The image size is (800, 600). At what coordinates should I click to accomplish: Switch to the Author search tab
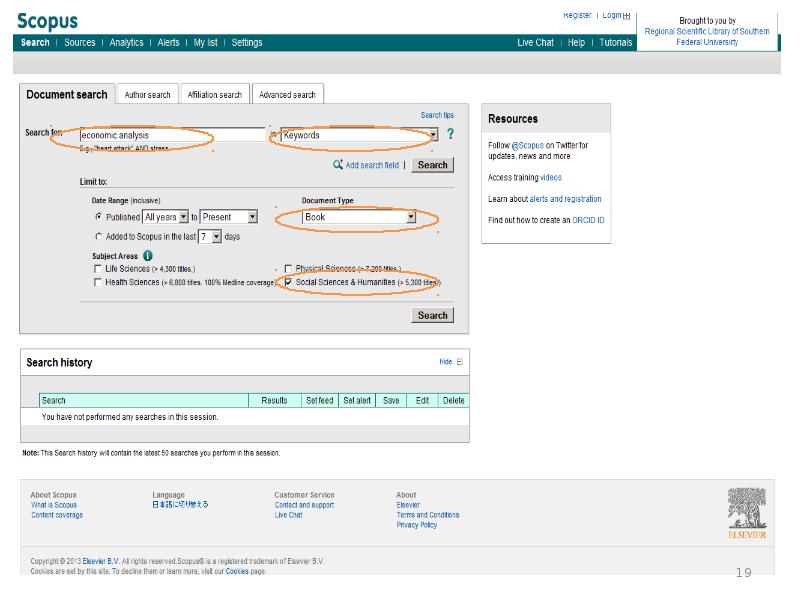coord(147,95)
